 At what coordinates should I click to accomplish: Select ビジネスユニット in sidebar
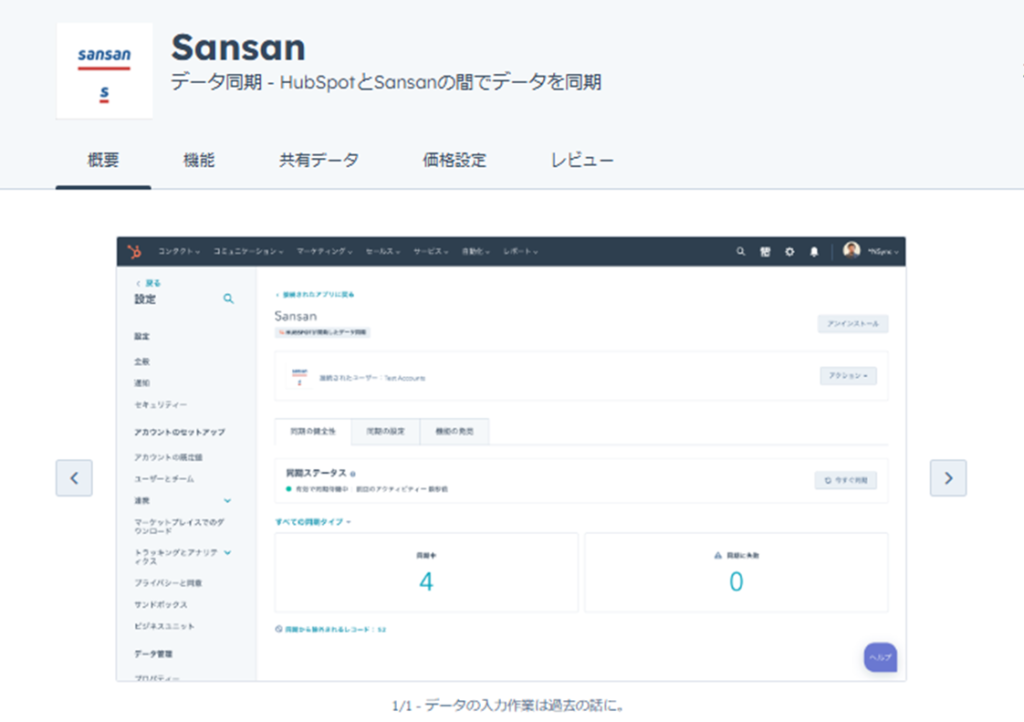coord(164,626)
